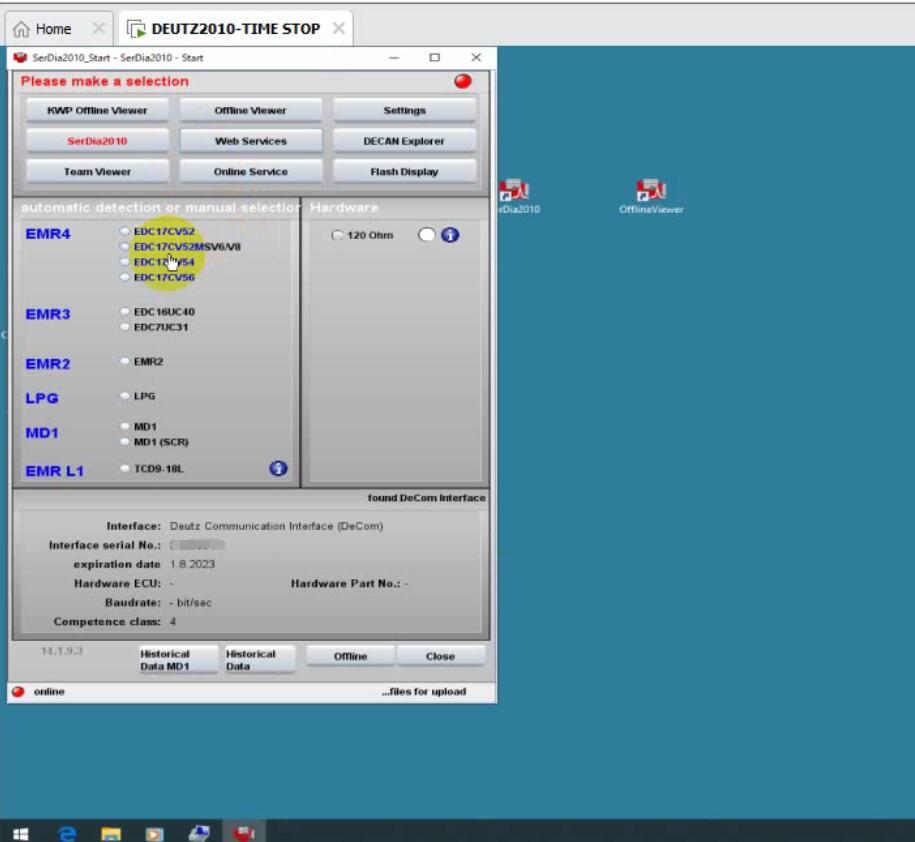Select the TCD9-18L radio option
915x842 pixels.
[124, 469]
